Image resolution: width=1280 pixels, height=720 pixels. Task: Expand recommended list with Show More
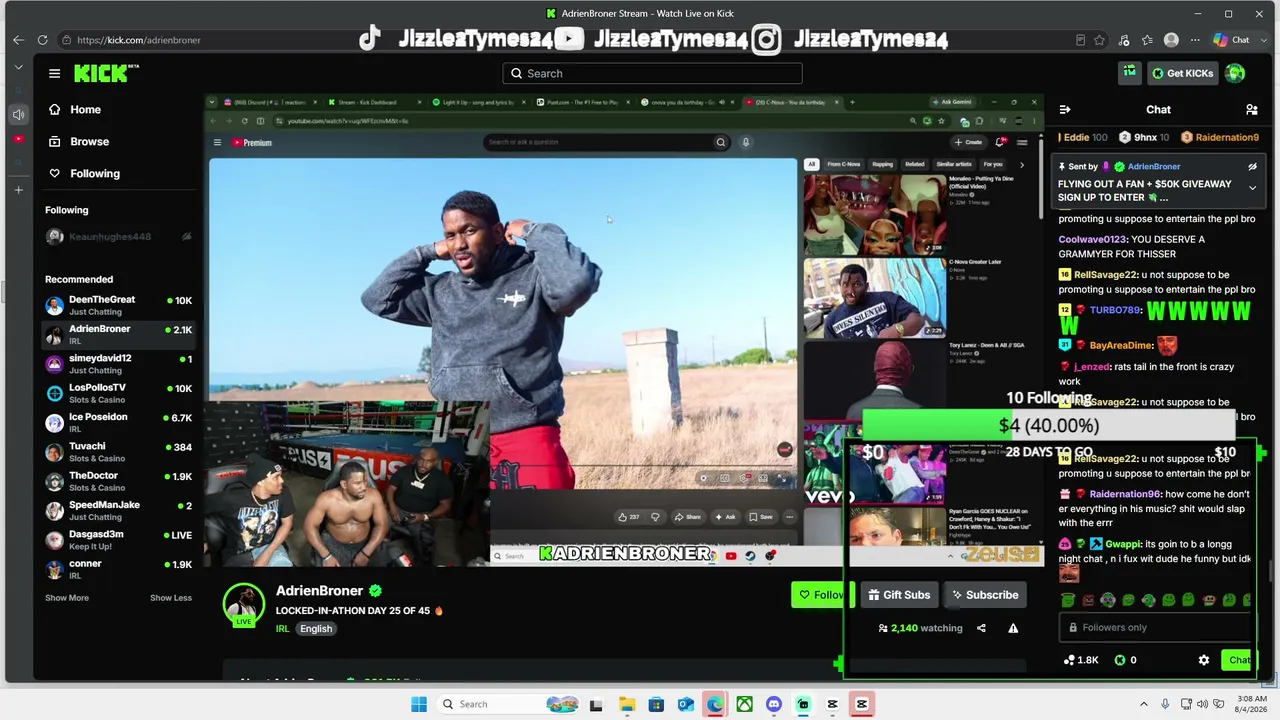tap(67, 598)
